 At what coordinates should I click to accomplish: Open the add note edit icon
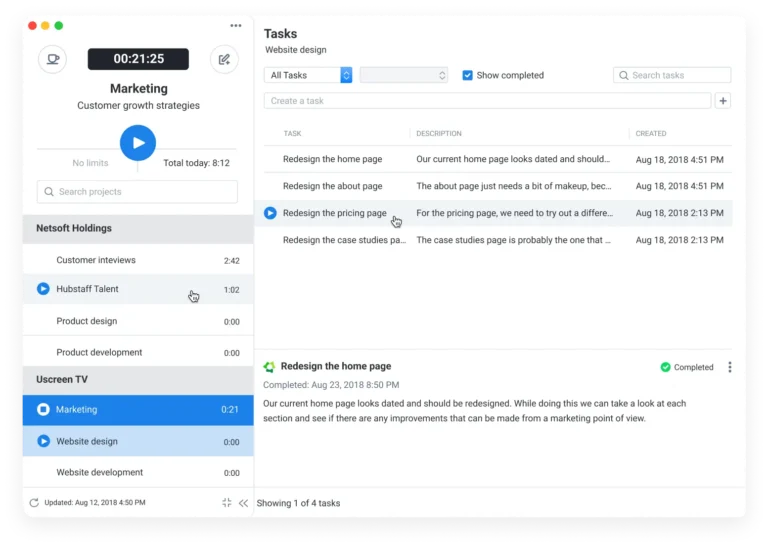point(224,59)
